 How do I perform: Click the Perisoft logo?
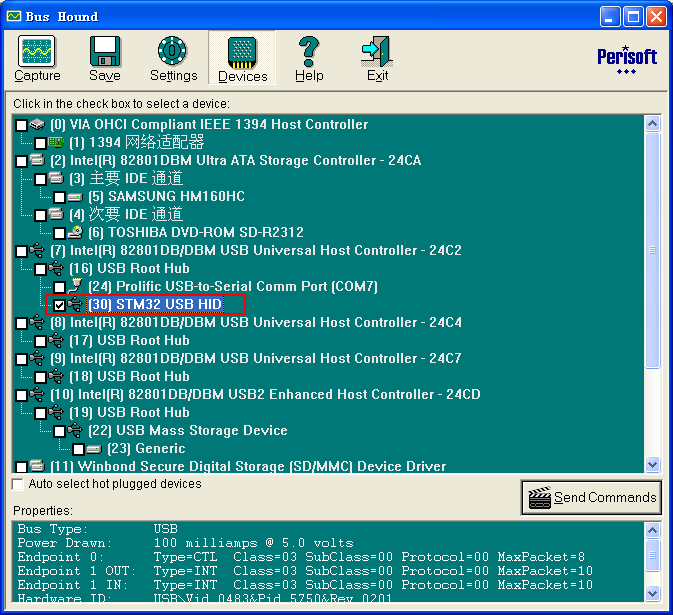(x=627, y=60)
